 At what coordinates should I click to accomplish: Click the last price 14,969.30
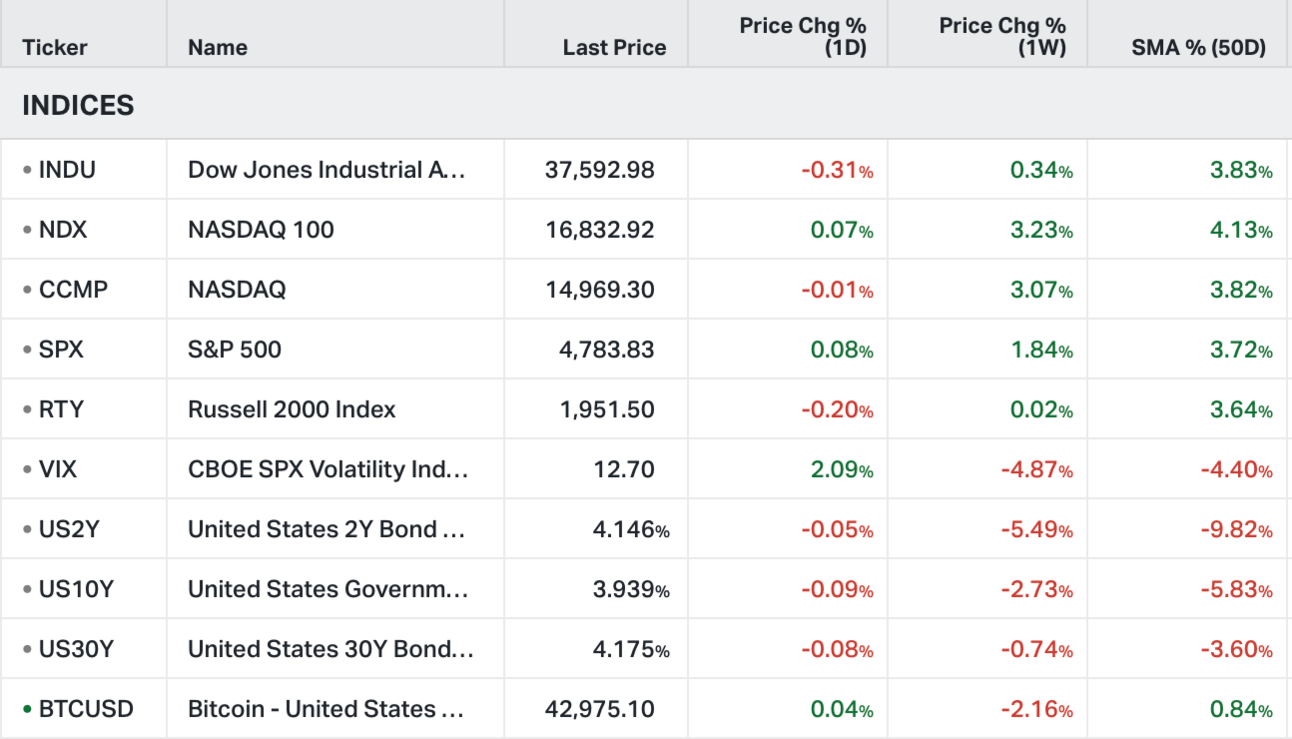point(600,290)
